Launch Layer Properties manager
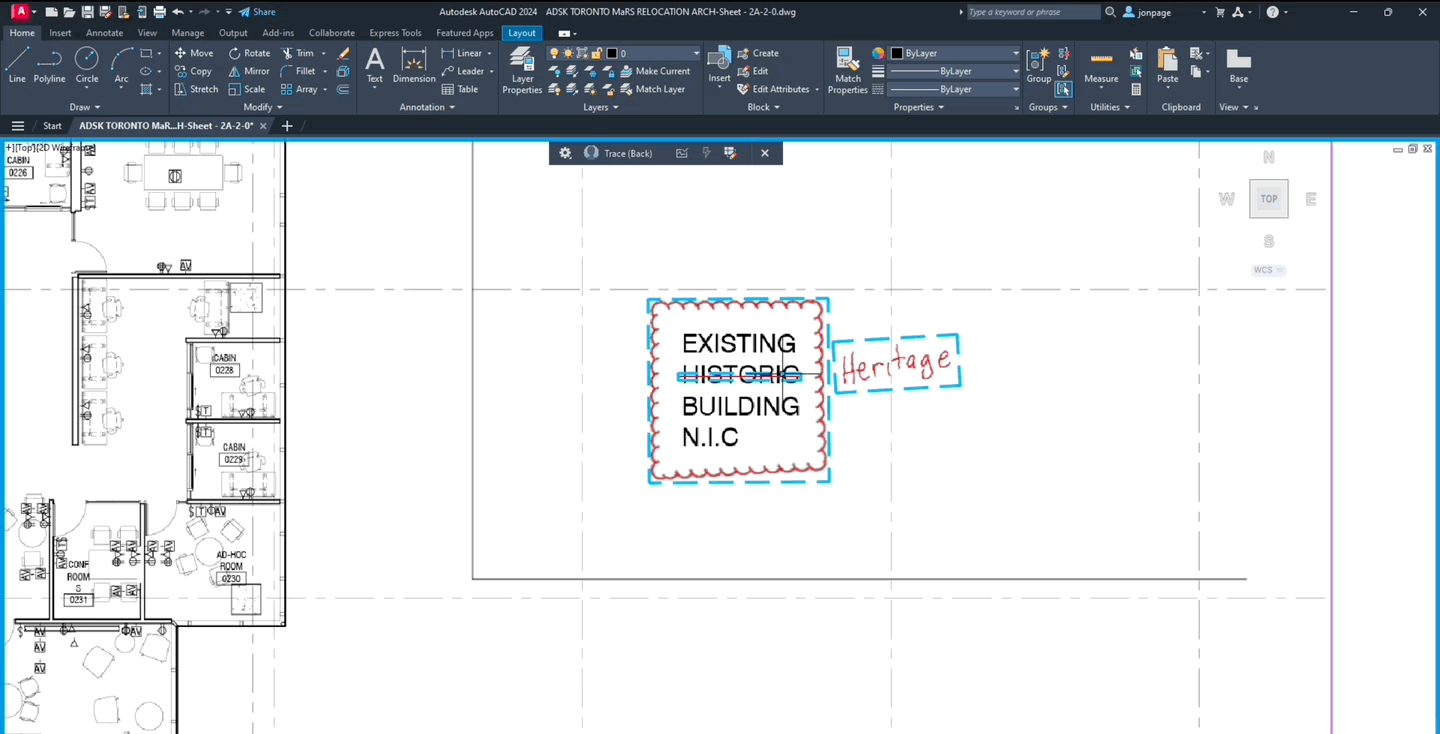The height and width of the screenshot is (734, 1440). [521, 70]
